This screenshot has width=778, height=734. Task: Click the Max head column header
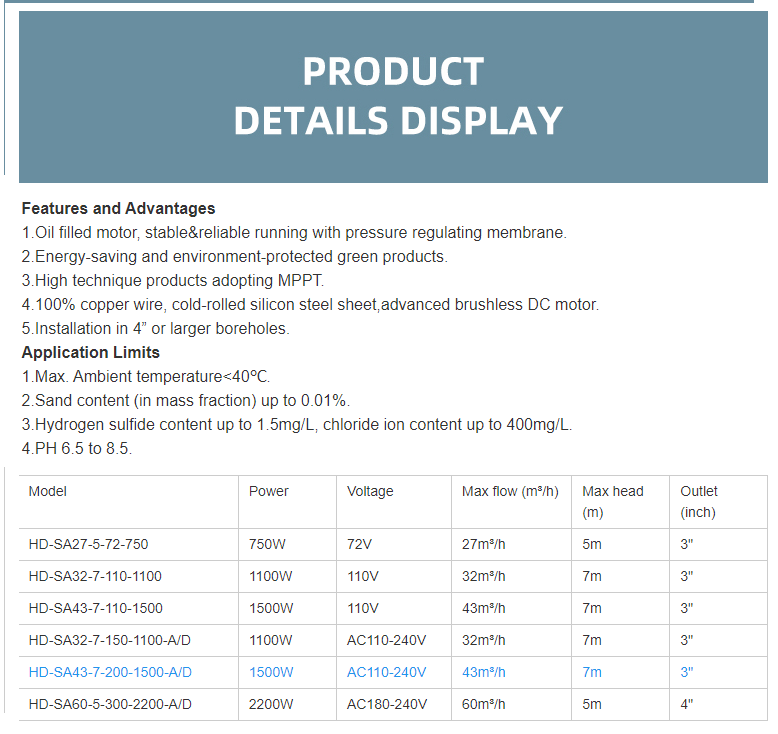[x=613, y=501]
